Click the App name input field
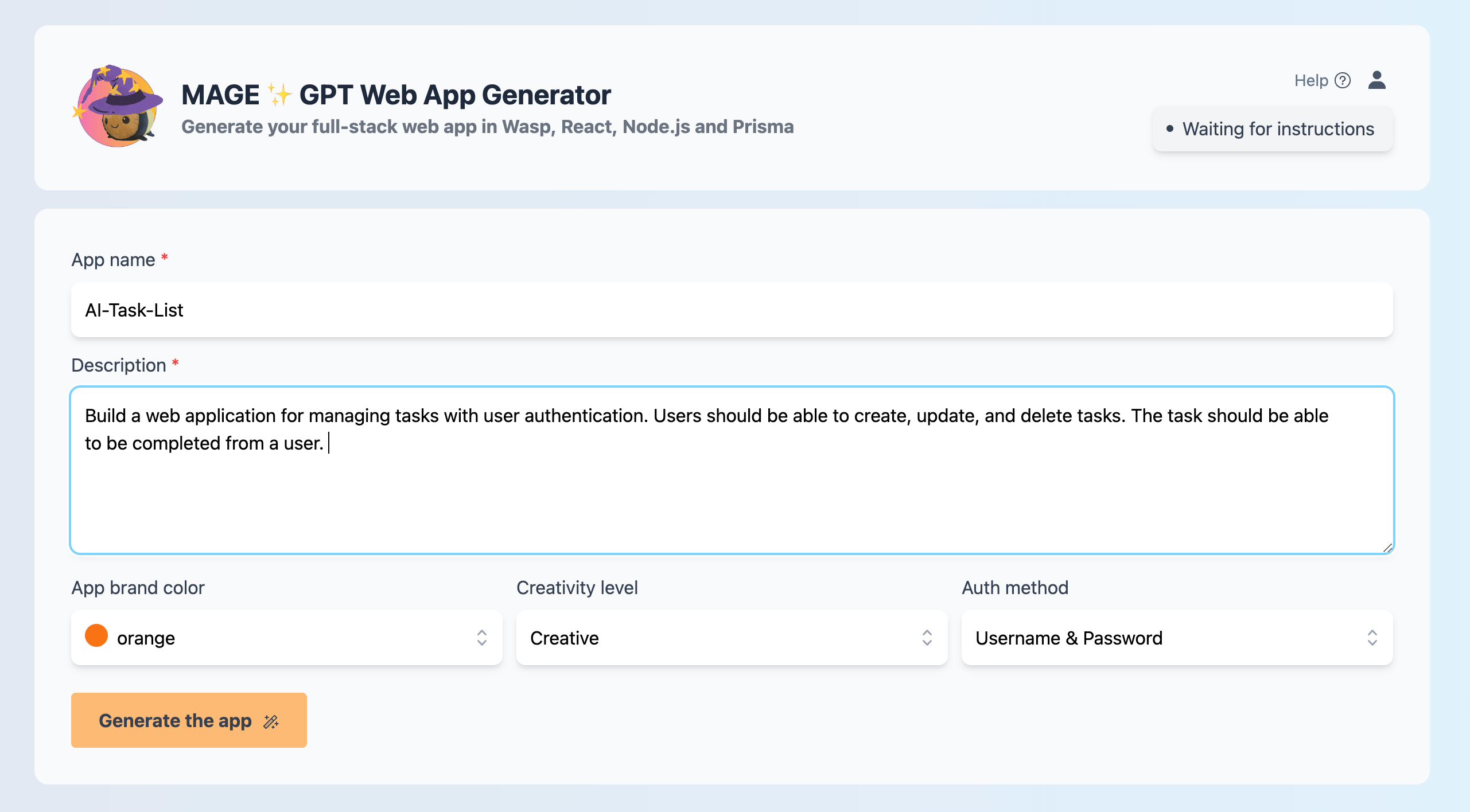This screenshot has width=1470, height=812. pyautogui.click(x=732, y=310)
